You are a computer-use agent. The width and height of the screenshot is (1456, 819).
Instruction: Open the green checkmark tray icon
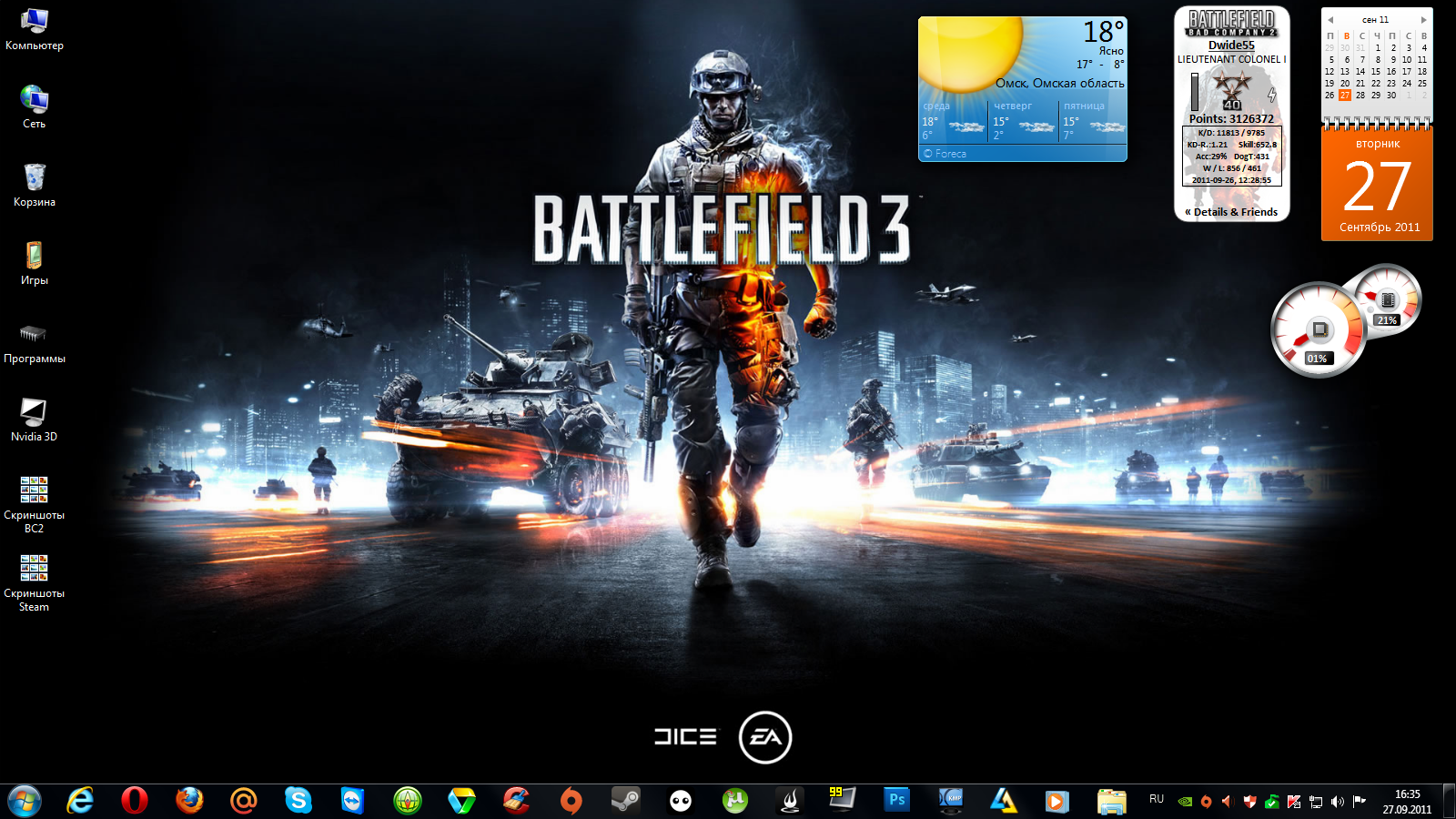click(x=1271, y=802)
